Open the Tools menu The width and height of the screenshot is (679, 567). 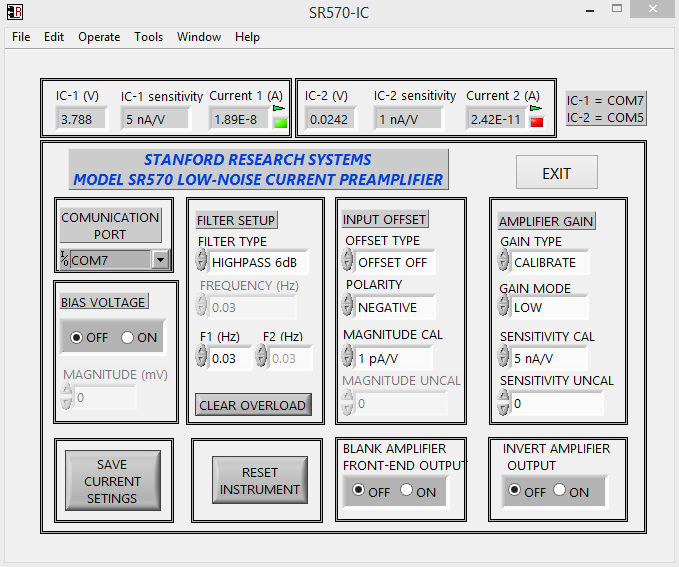coord(149,37)
